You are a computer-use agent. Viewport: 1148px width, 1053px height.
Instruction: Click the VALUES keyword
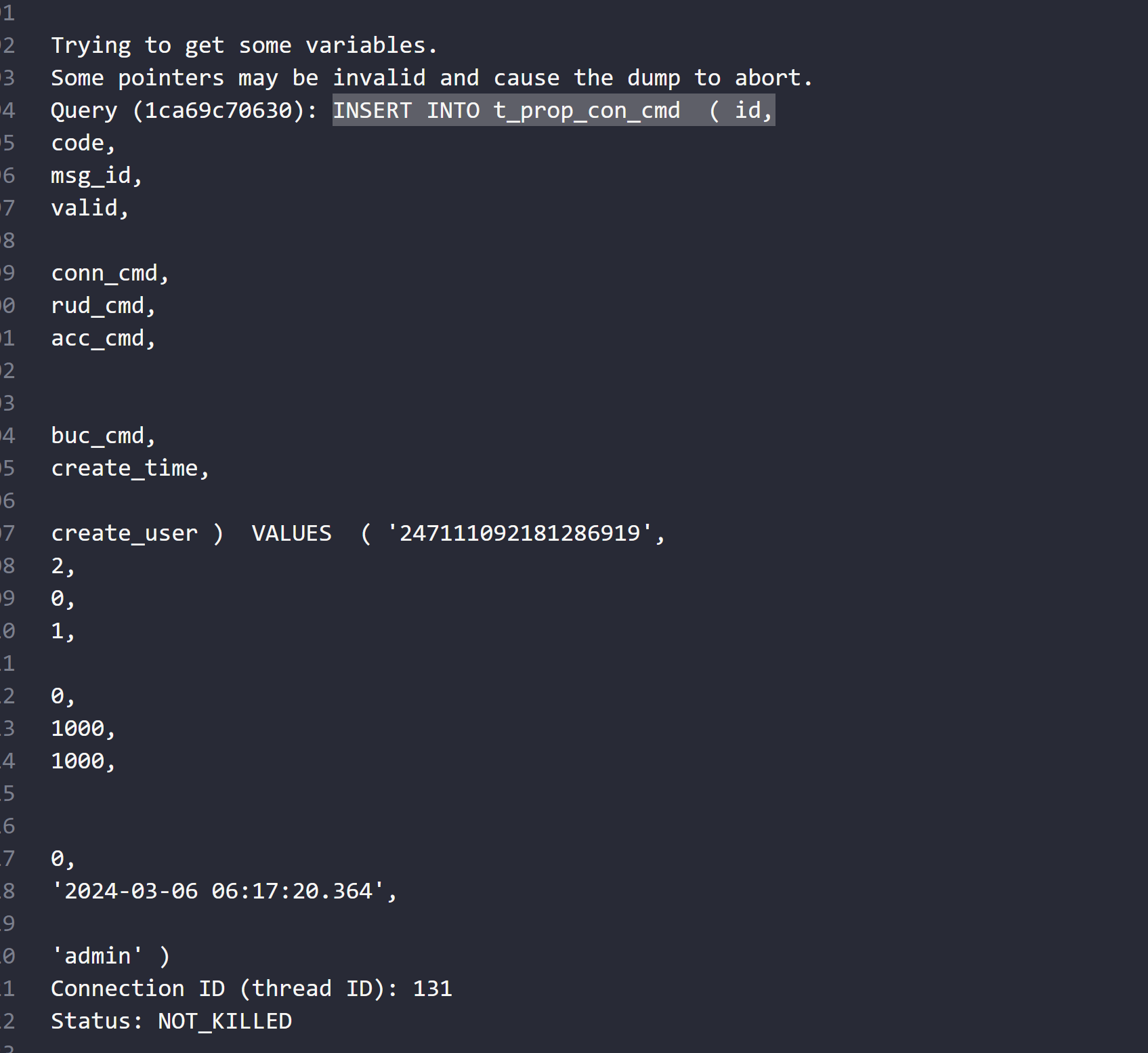click(x=291, y=533)
